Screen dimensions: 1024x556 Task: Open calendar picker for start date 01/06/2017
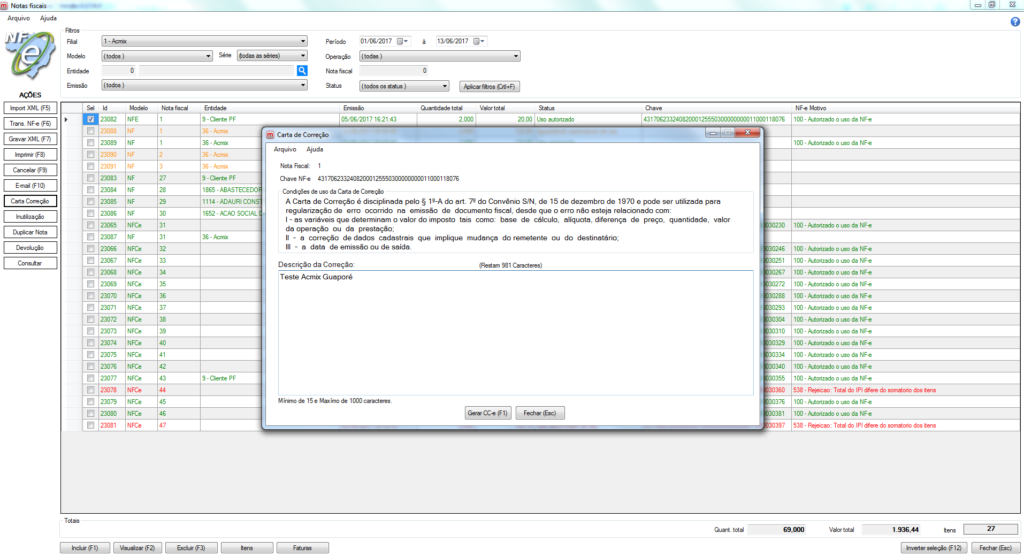(404, 42)
